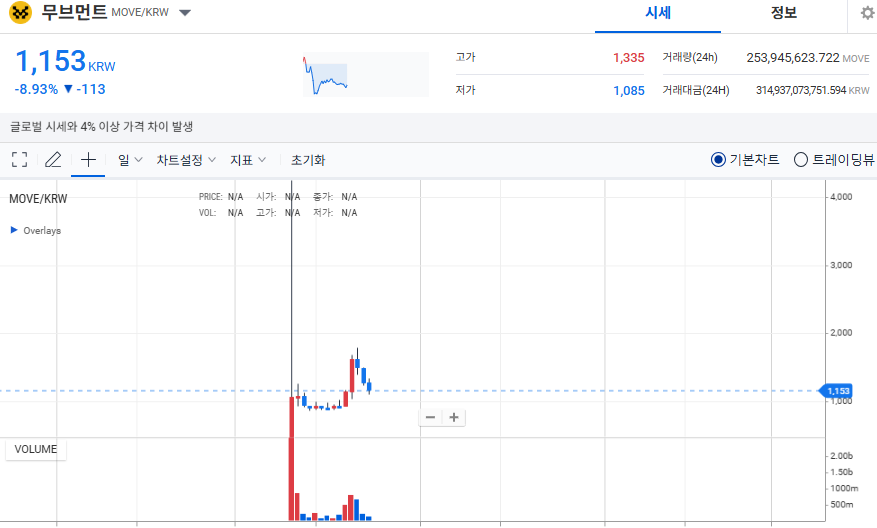Click the MOVE/KRW chart title
Screen dimensions: 877x528
click(38, 199)
